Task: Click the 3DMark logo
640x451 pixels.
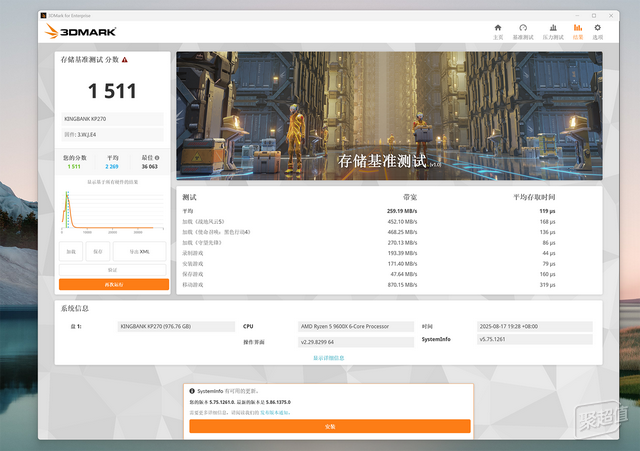Action: (80, 31)
